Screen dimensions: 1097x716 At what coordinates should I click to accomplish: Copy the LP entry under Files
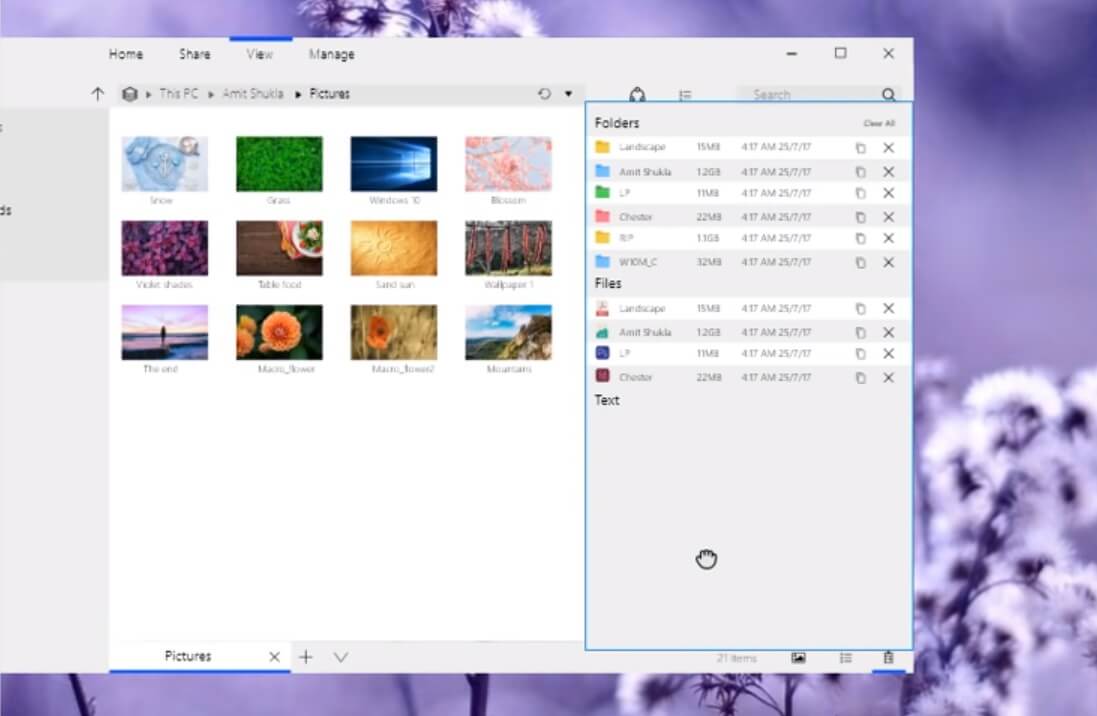coord(861,354)
